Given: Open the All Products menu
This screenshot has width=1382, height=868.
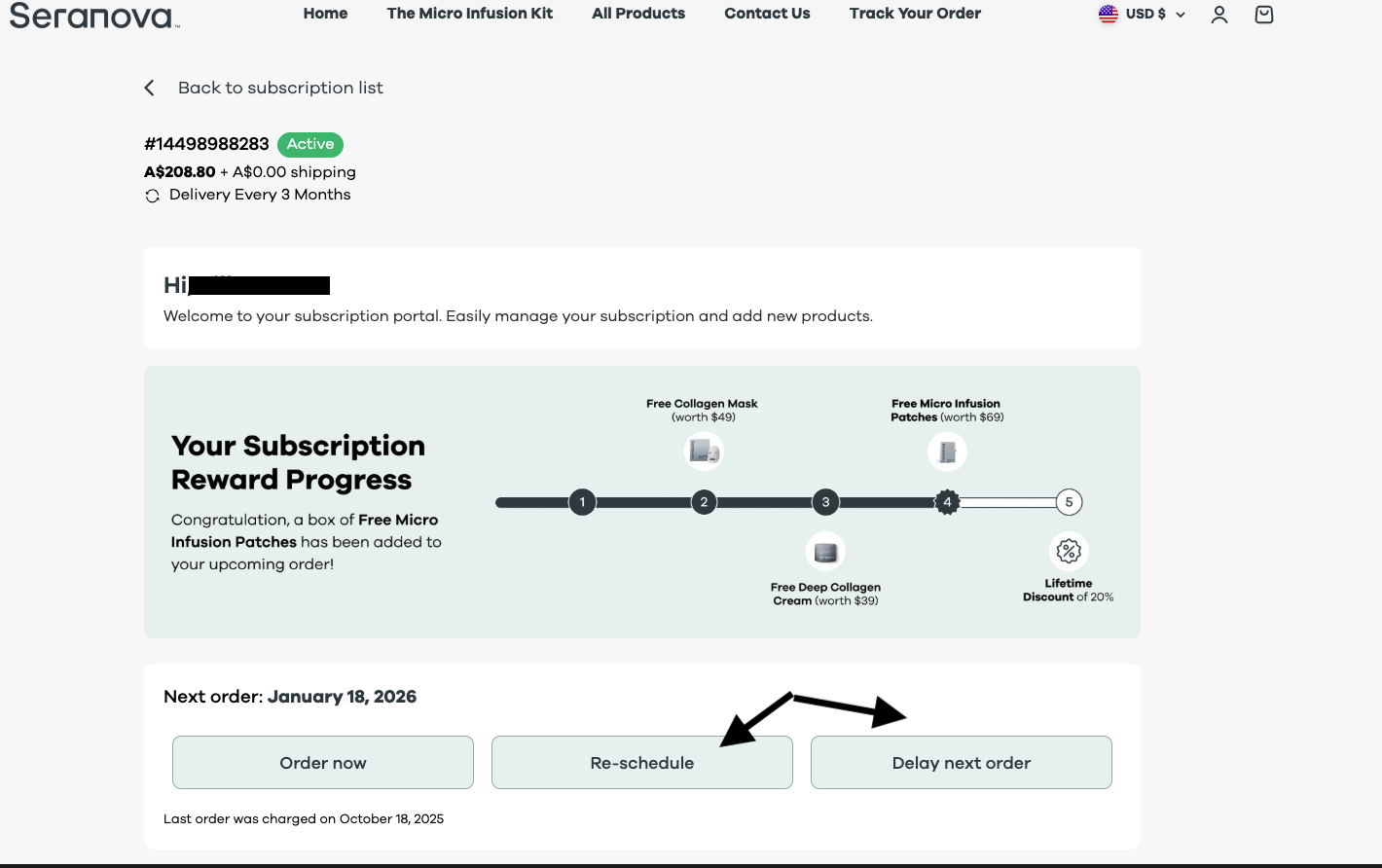Looking at the screenshot, I should click(638, 14).
